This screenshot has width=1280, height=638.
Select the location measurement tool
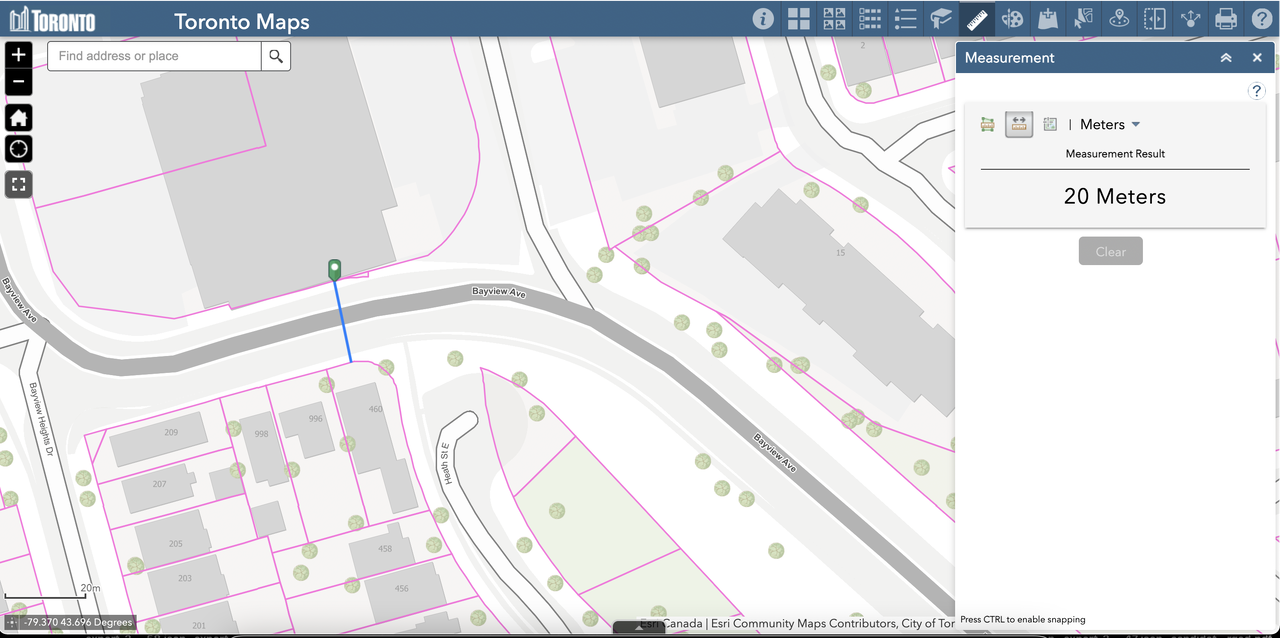[x=1050, y=124]
